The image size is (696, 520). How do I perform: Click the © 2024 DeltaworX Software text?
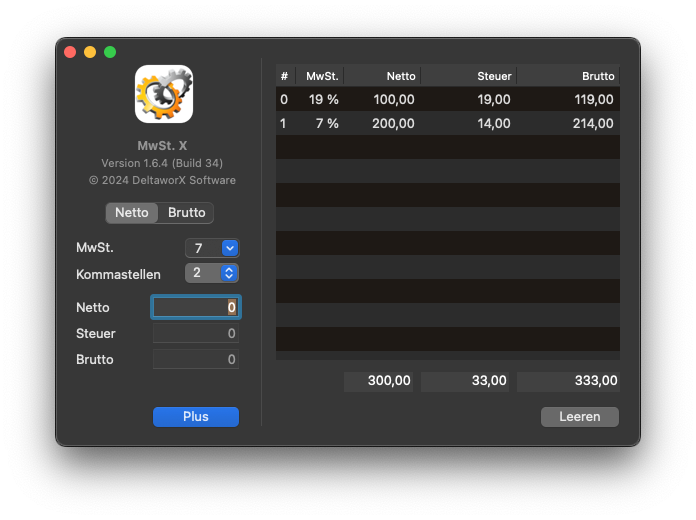click(162, 180)
